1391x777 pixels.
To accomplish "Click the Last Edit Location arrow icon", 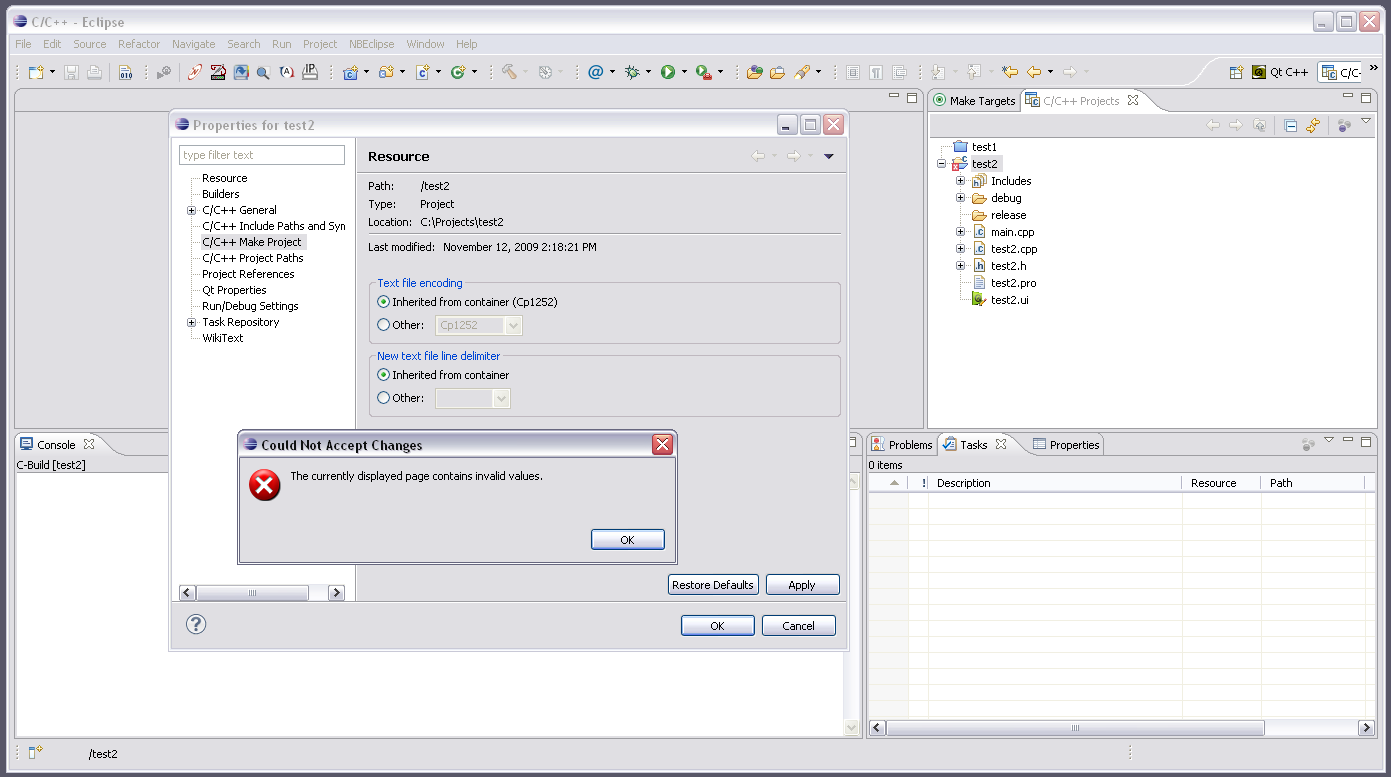I will pos(1010,72).
